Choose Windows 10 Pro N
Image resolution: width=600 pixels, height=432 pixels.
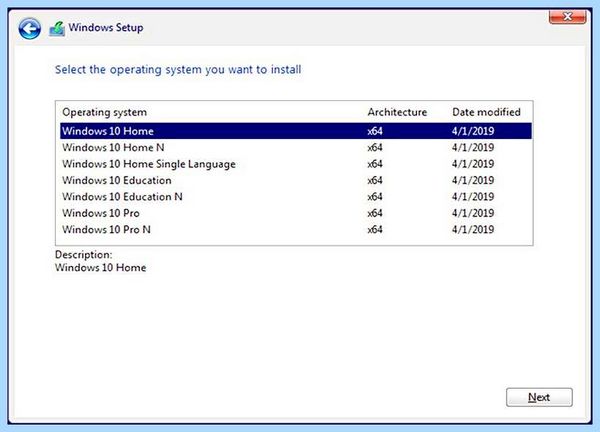click(x=296, y=230)
